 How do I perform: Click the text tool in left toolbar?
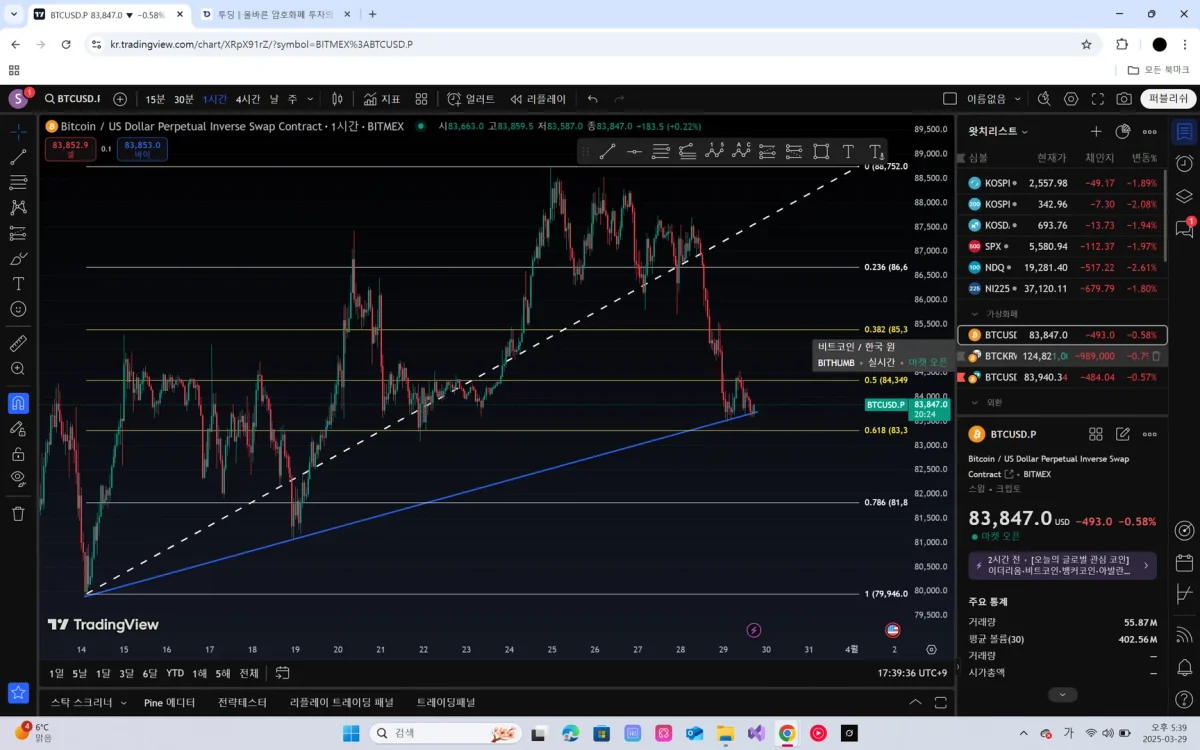click(x=18, y=283)
